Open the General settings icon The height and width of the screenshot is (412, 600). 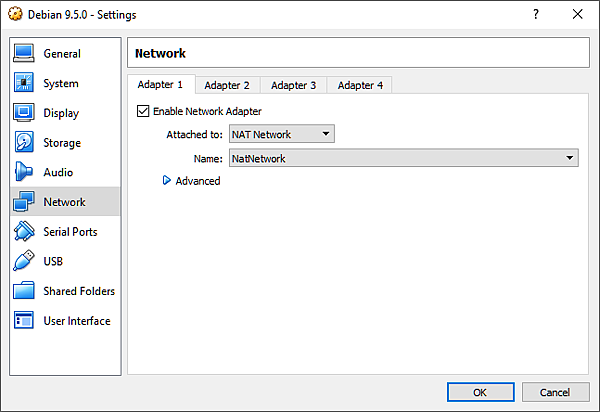click(x=25, y=53)
